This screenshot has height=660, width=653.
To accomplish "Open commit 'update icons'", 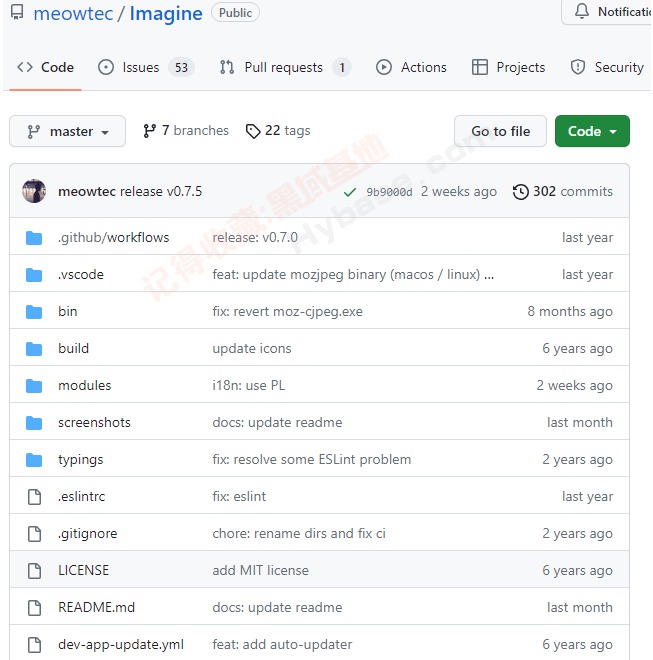I will pyautogui.click(x=252, y=349).
